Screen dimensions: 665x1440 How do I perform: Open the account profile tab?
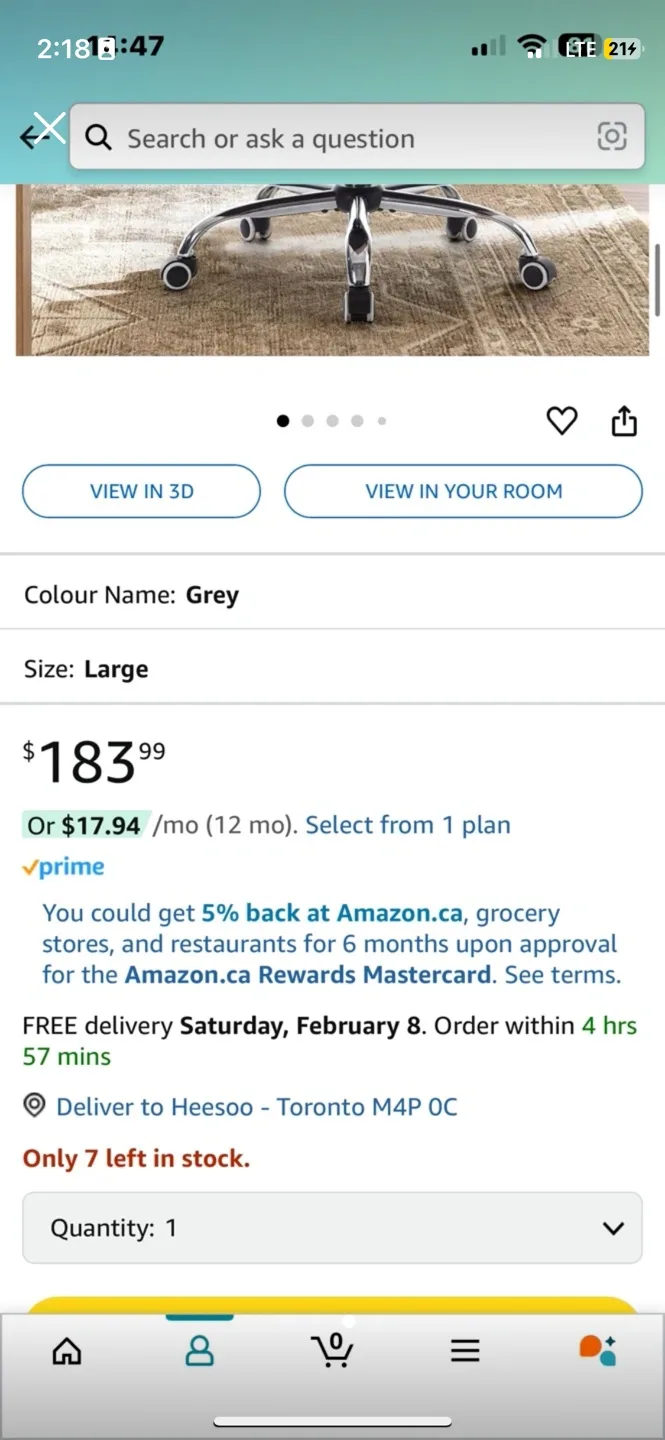[x=200, y=1351]
